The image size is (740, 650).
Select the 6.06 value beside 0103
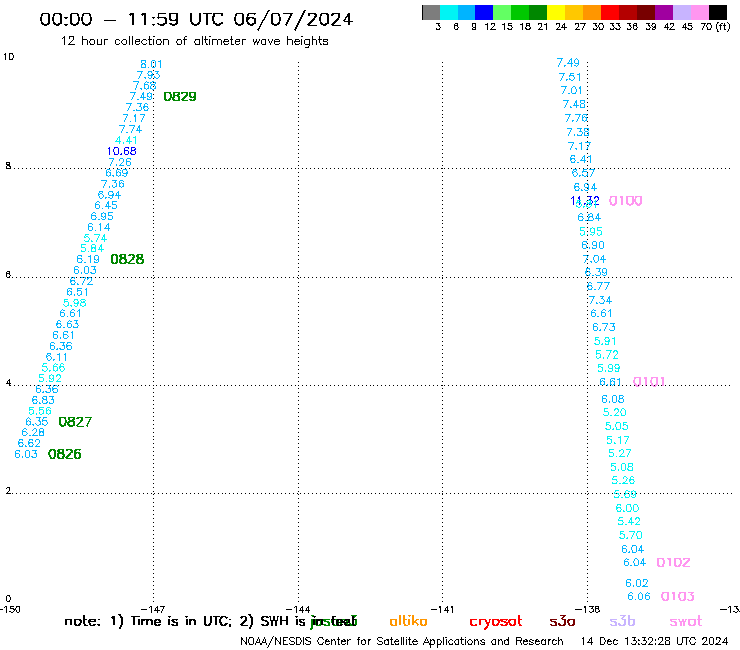point(639,596)
